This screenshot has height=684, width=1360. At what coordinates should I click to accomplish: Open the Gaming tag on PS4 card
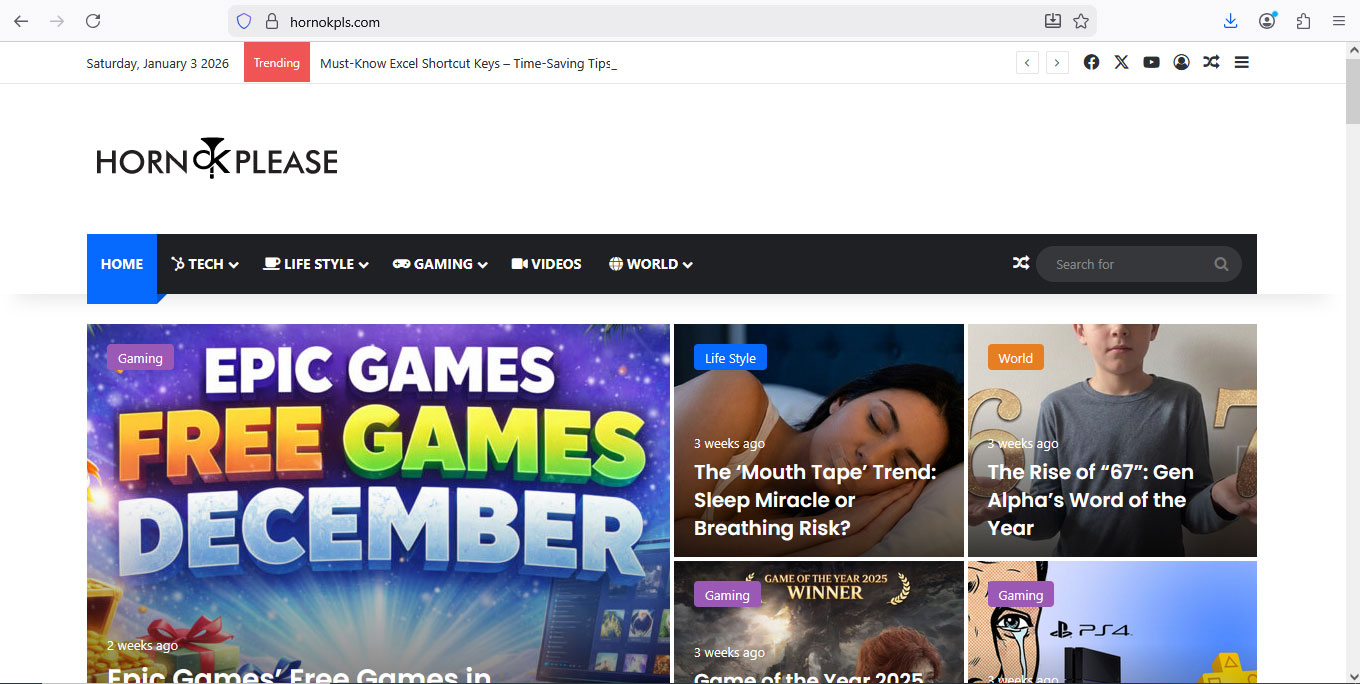pos(1020,595)
